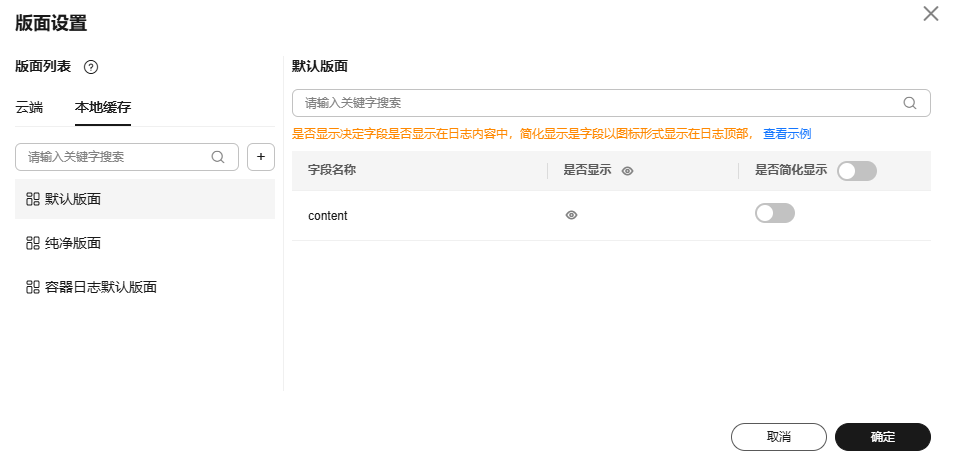The width and height of the screenshot is (955, 473).
Task: Switch to the 云端 tab
Action: pos(29,108)
